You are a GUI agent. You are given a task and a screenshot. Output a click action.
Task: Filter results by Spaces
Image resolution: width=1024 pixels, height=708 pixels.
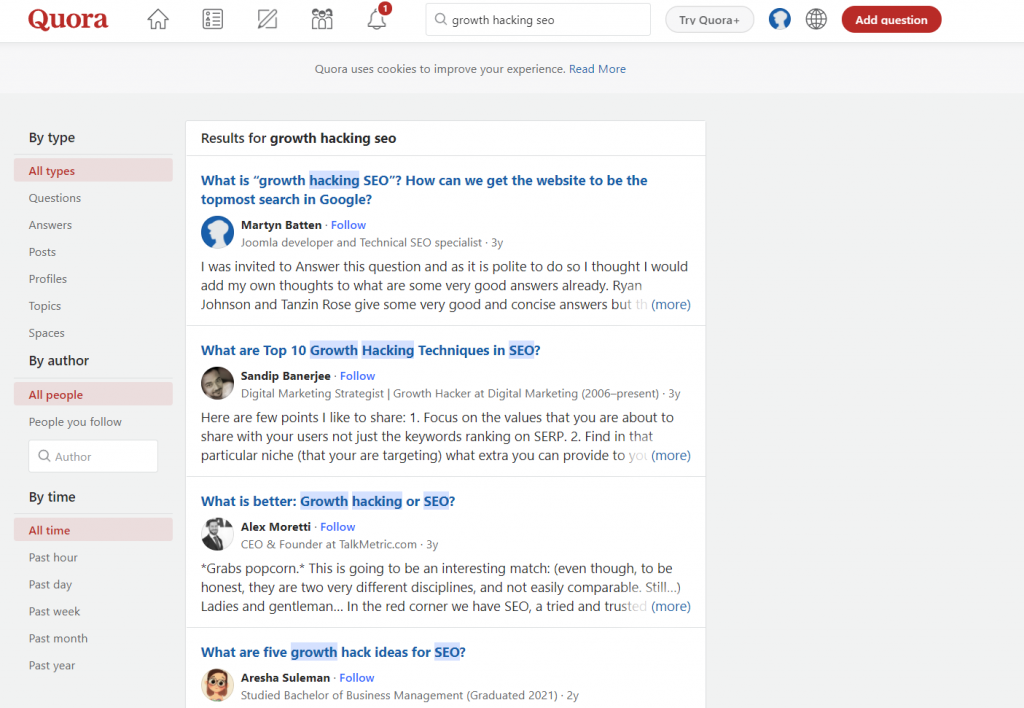pyautogui.click(x=46, y=333)
